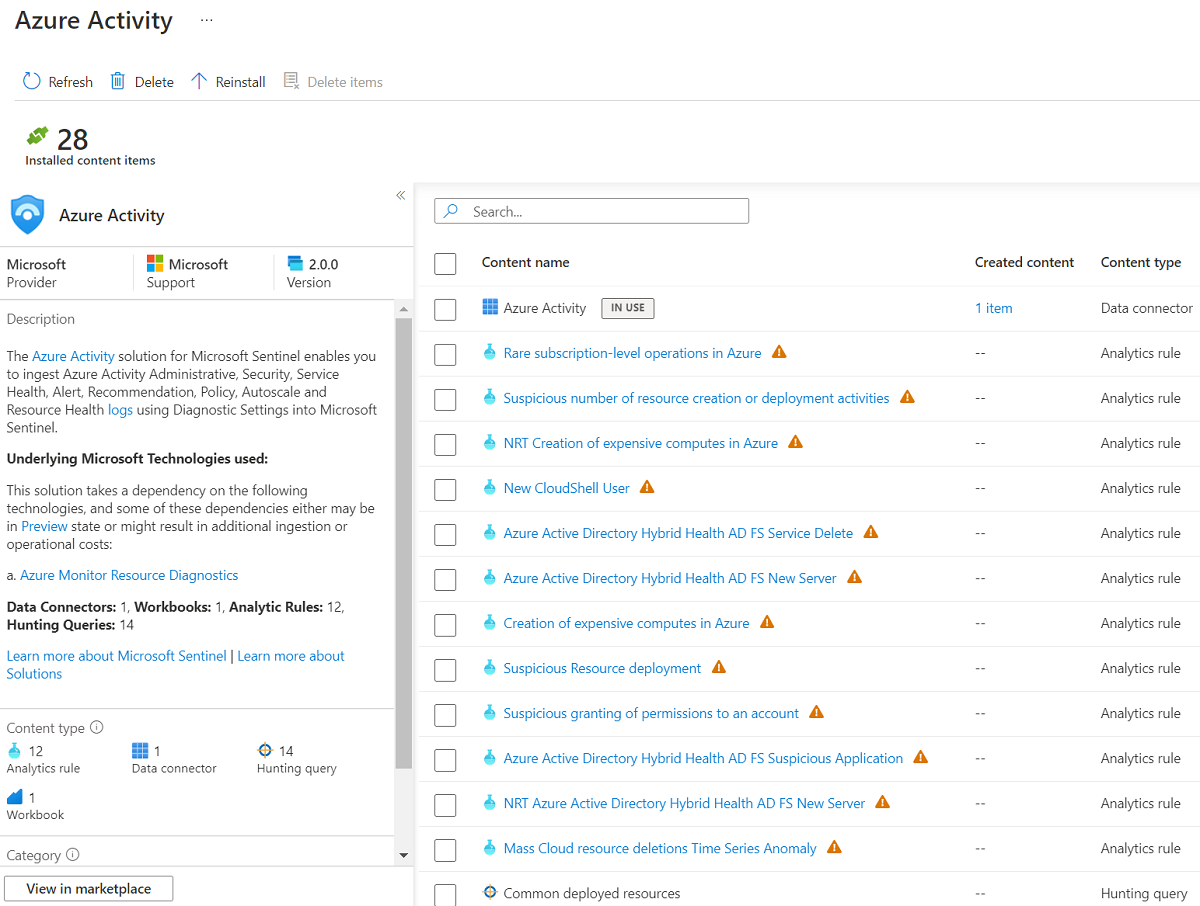This screenshot has width=1200, height=906.
Task: Click the Azure Activity shield solution logo
Action: [27, 214]
